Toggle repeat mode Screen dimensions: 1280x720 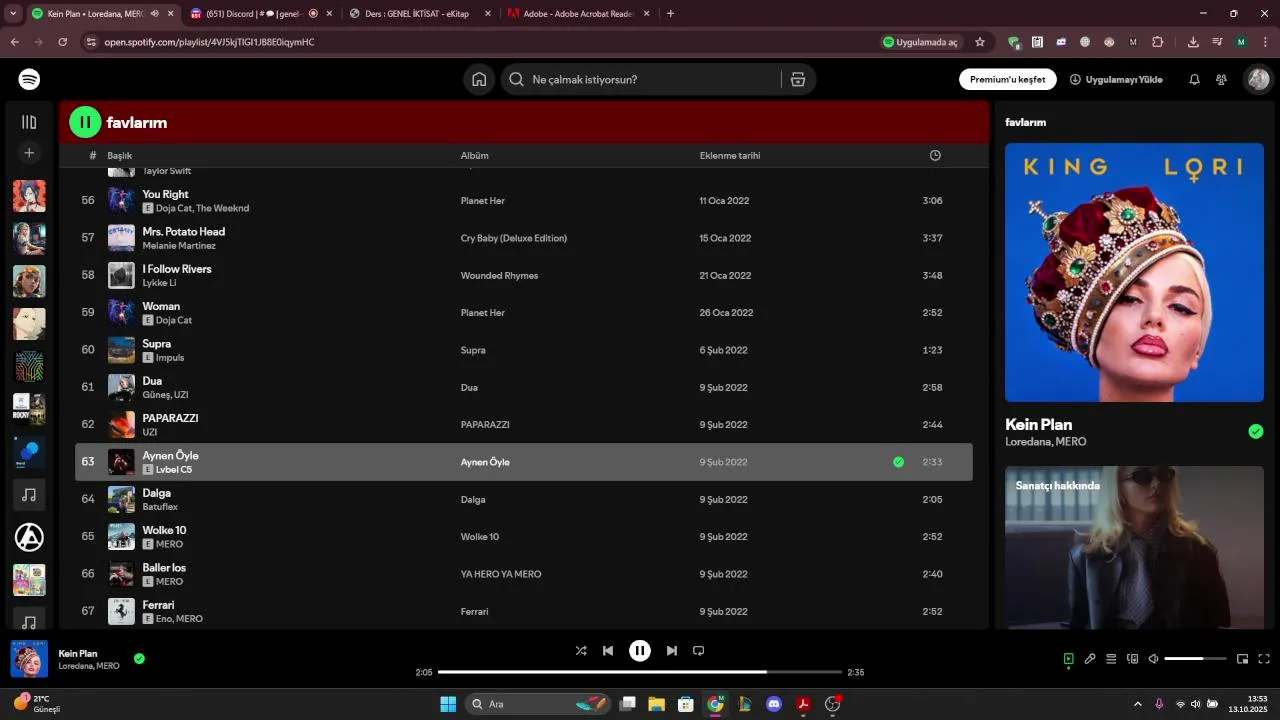click(699, 650)
